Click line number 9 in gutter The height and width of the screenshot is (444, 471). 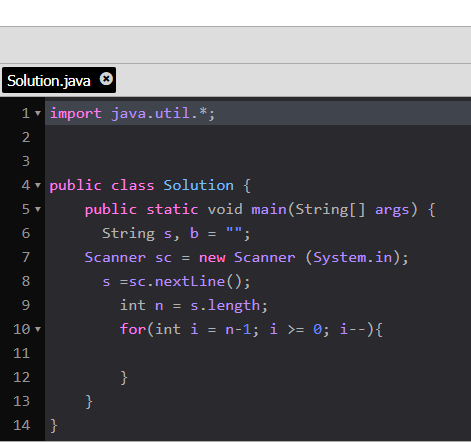click(26, 305)
